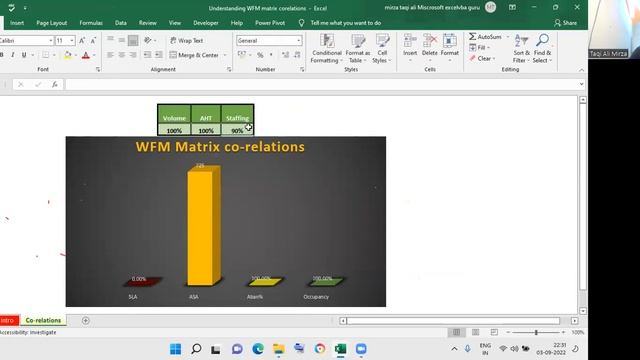Switch to Page Layout view
The width and height of the screenshot is (640, 360).
(476, 333)
